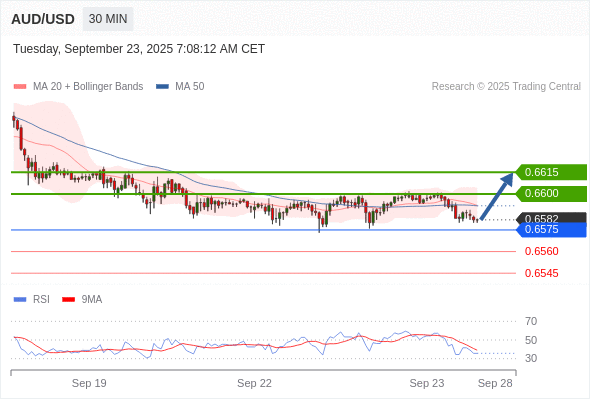Click the 9MA legend label
Viewport: 590px width, 400px height.
tap(92, 300)
